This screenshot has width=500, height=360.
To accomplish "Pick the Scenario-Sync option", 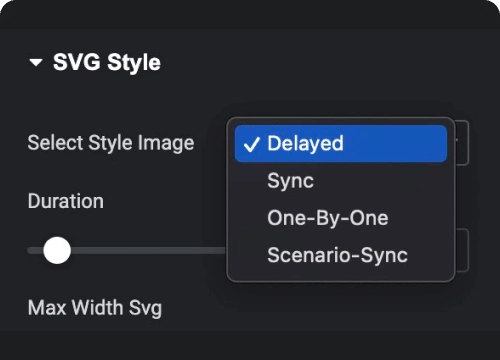I will tap(341, 255).
